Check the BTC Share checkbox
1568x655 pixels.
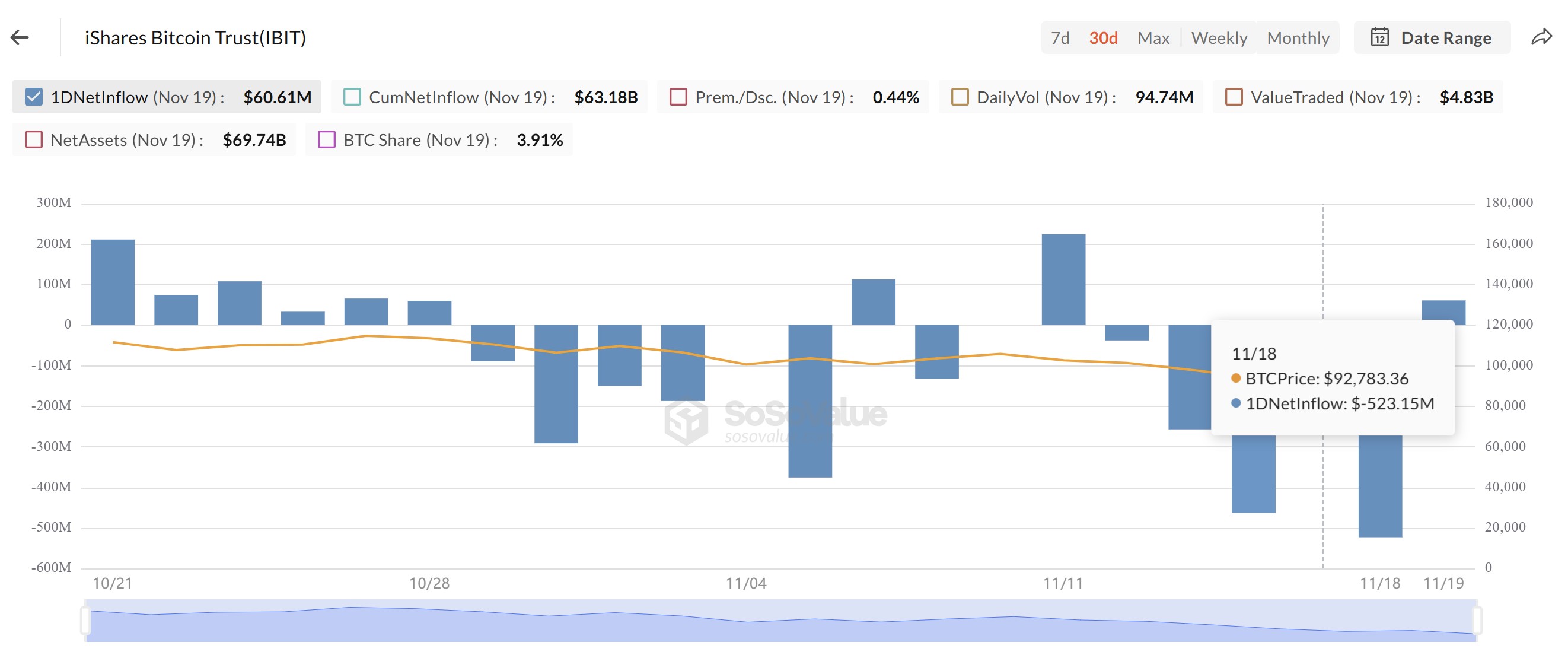click(326, 139)
